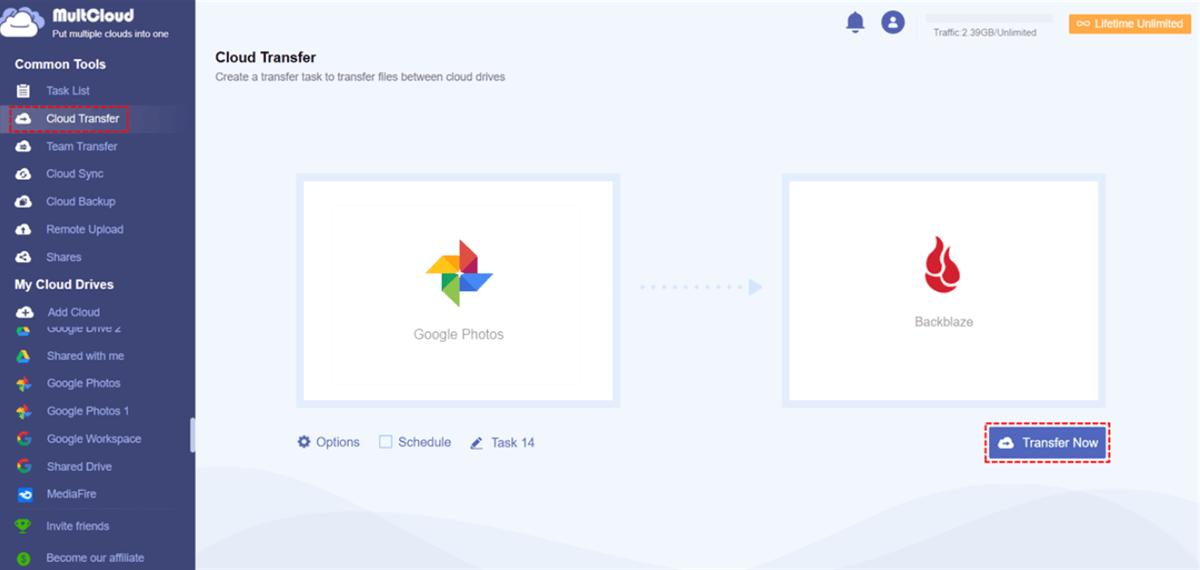Click the Google Workspace G icon
The width and height of the screenshot is (1200, 570).
point(25,439)
